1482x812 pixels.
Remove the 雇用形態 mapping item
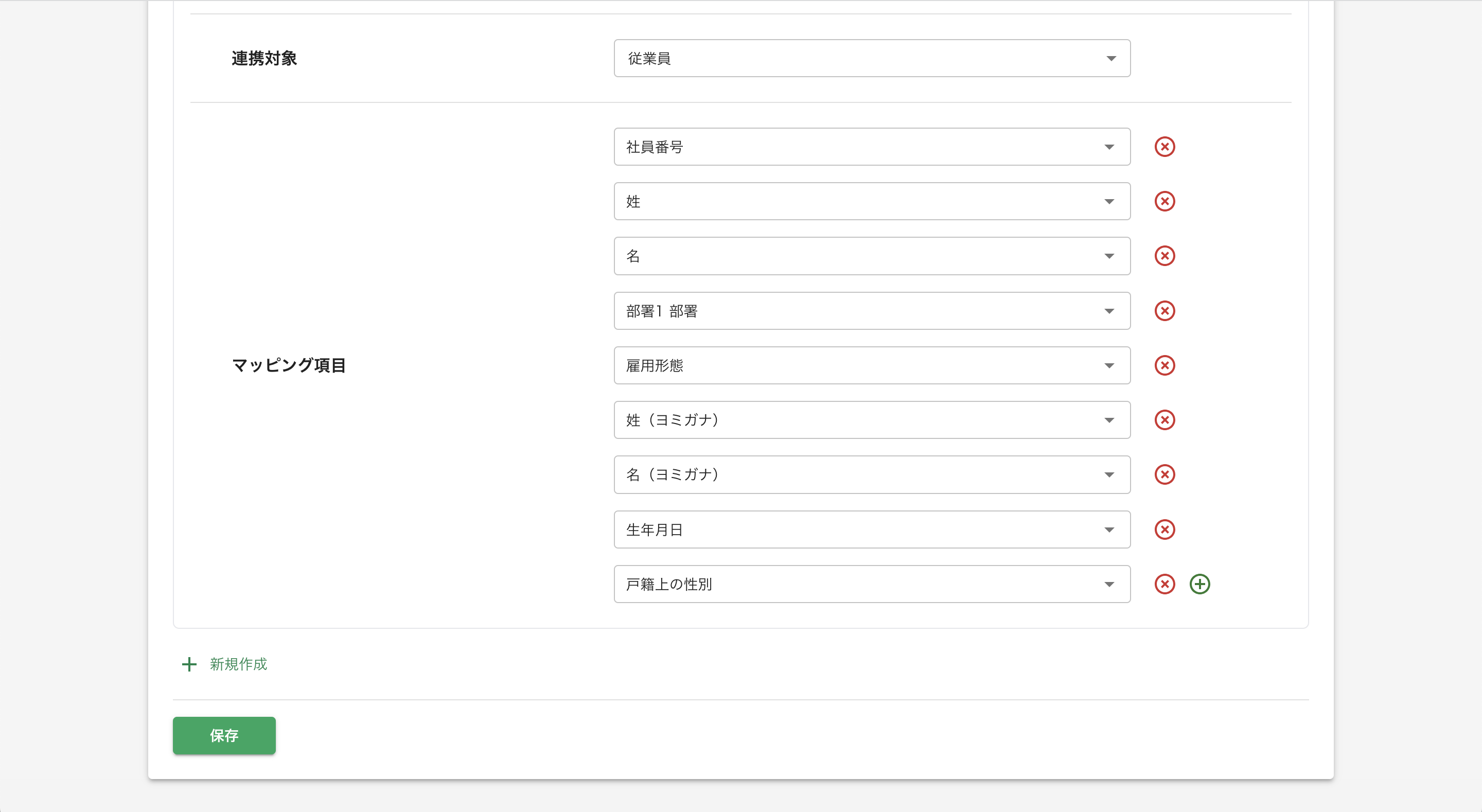(x=1165, y=365)
